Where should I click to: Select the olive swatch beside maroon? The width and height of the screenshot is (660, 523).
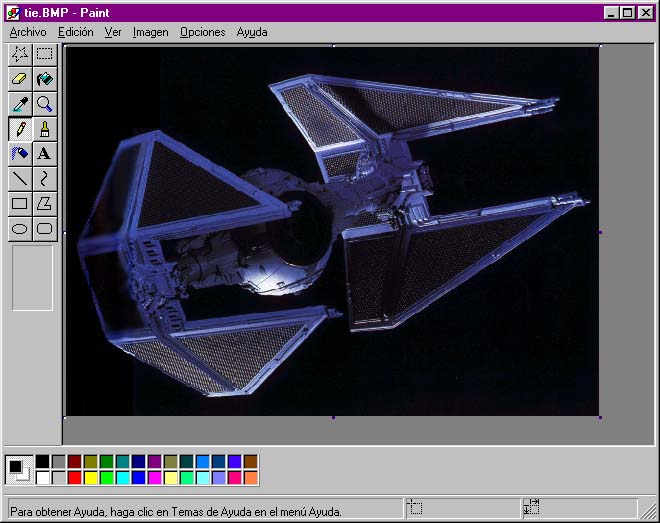90,462
